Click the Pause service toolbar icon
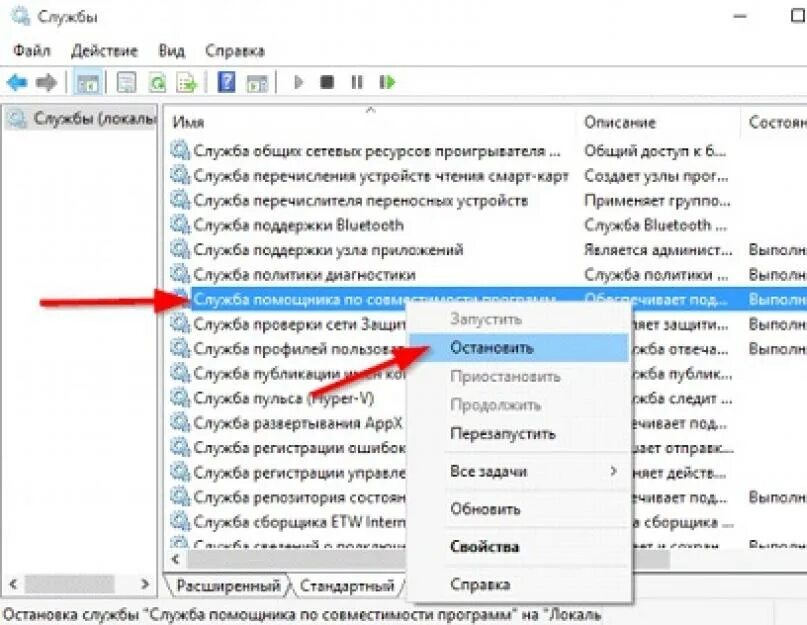Image resolution: width=807 pixels, height=625 pixels. [x=357, y=82]
